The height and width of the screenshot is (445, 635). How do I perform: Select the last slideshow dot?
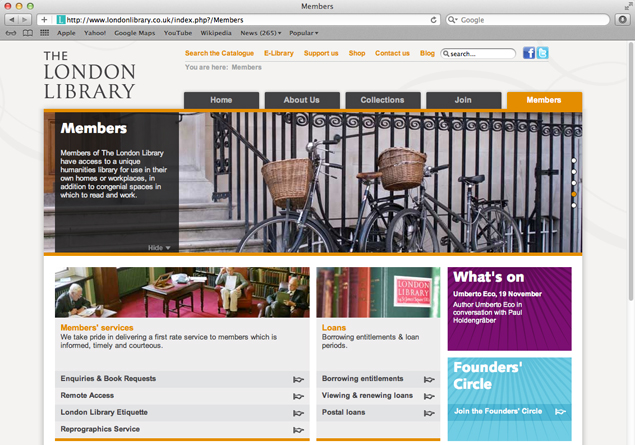pos(573,205)
